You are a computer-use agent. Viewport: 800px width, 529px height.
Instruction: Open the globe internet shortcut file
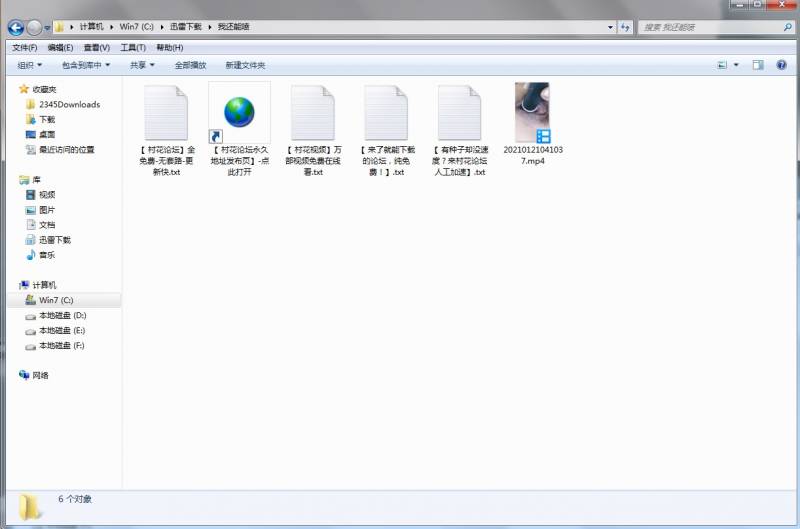tap(239, 113)
